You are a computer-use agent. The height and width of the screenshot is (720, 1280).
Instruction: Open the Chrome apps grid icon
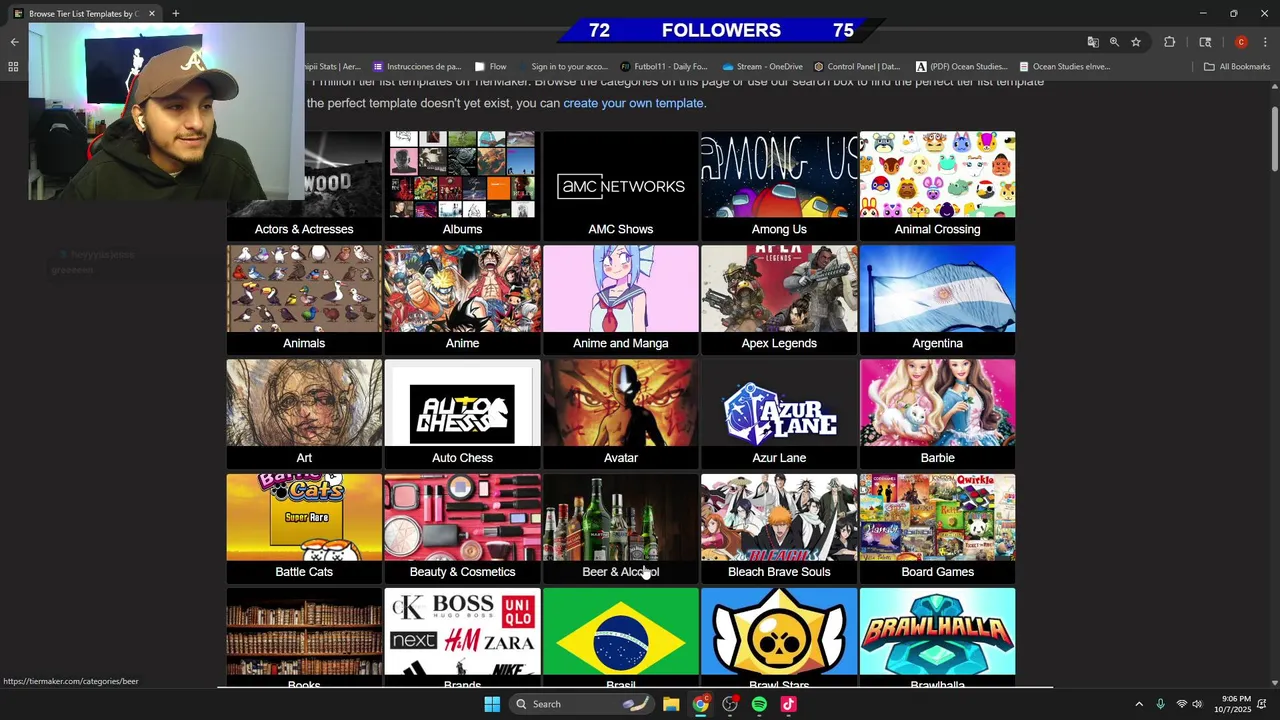coord(13,67)
